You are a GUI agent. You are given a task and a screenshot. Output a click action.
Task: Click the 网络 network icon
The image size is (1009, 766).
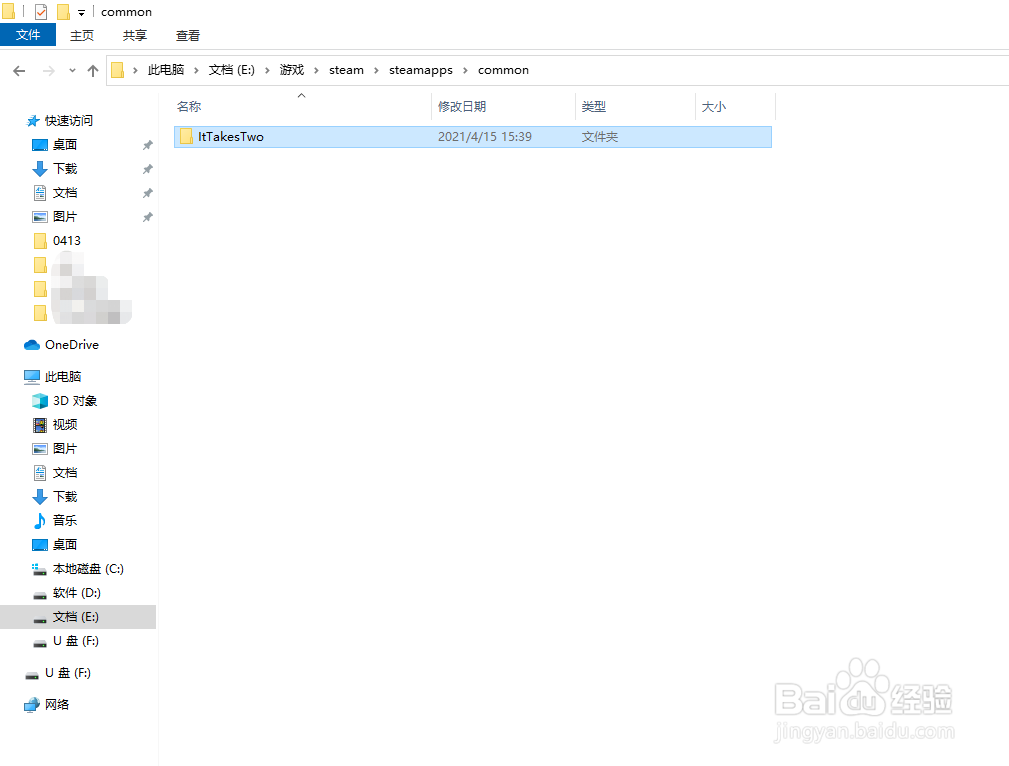click(32, 705)
